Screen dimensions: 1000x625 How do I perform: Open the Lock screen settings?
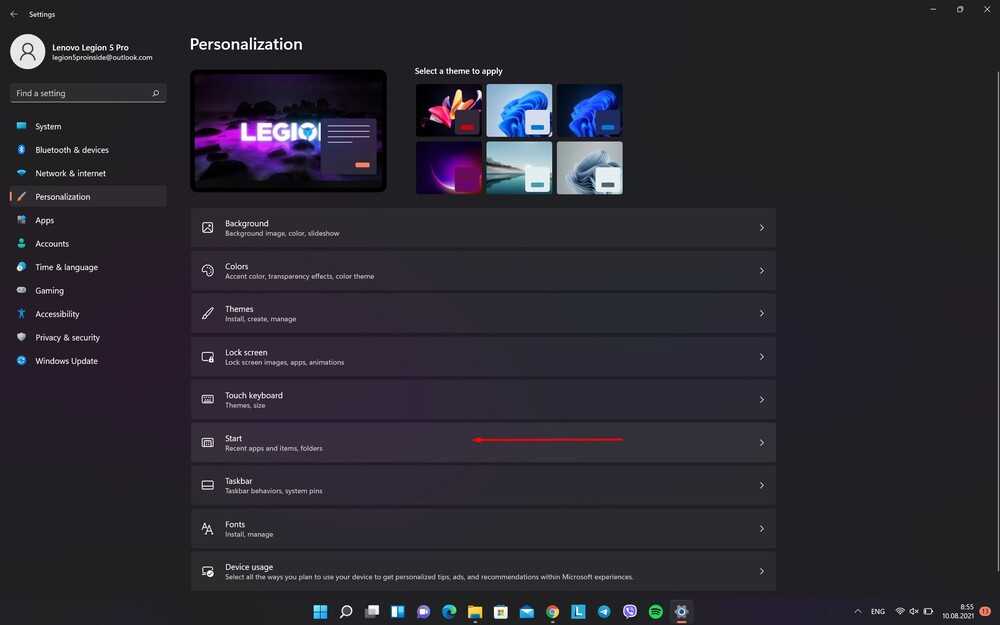coord(482,357)
